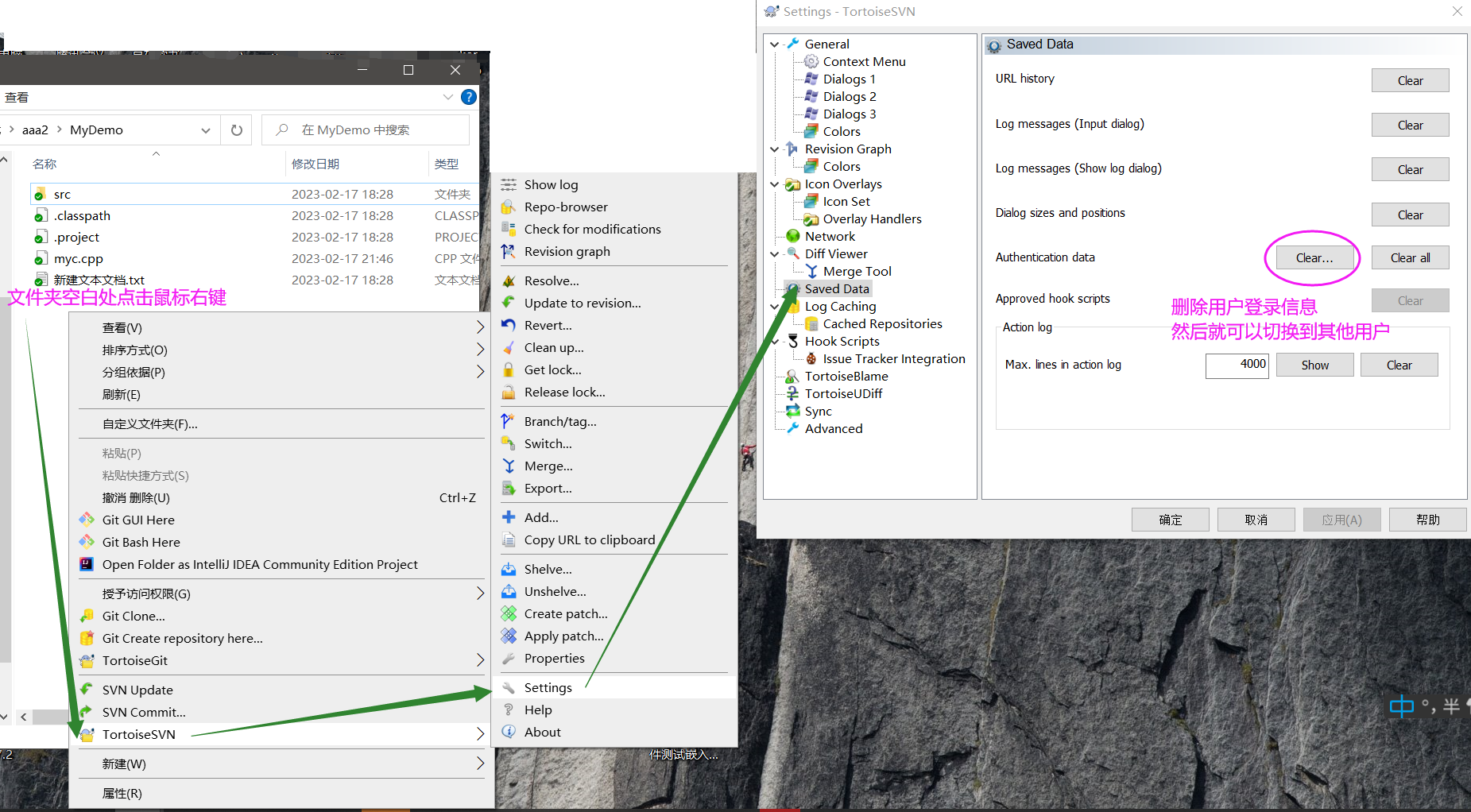1471x812 pixels.
Task: Click the Properties wrench icon
Action: [x=509, y=658]
